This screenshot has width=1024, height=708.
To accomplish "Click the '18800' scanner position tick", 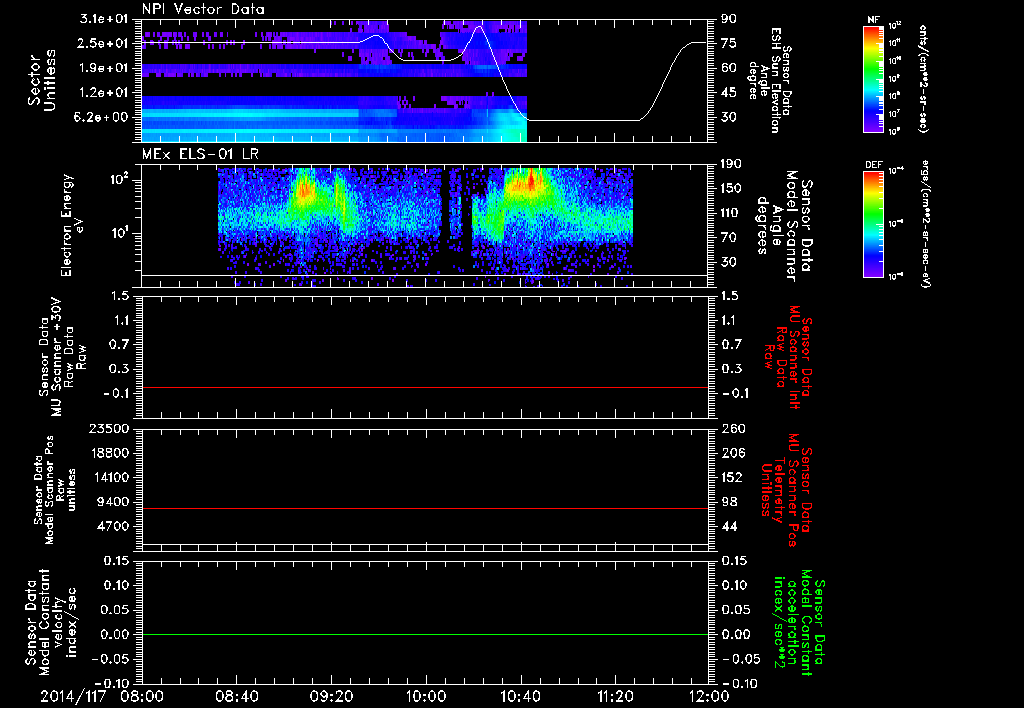I will click(108, 453).
